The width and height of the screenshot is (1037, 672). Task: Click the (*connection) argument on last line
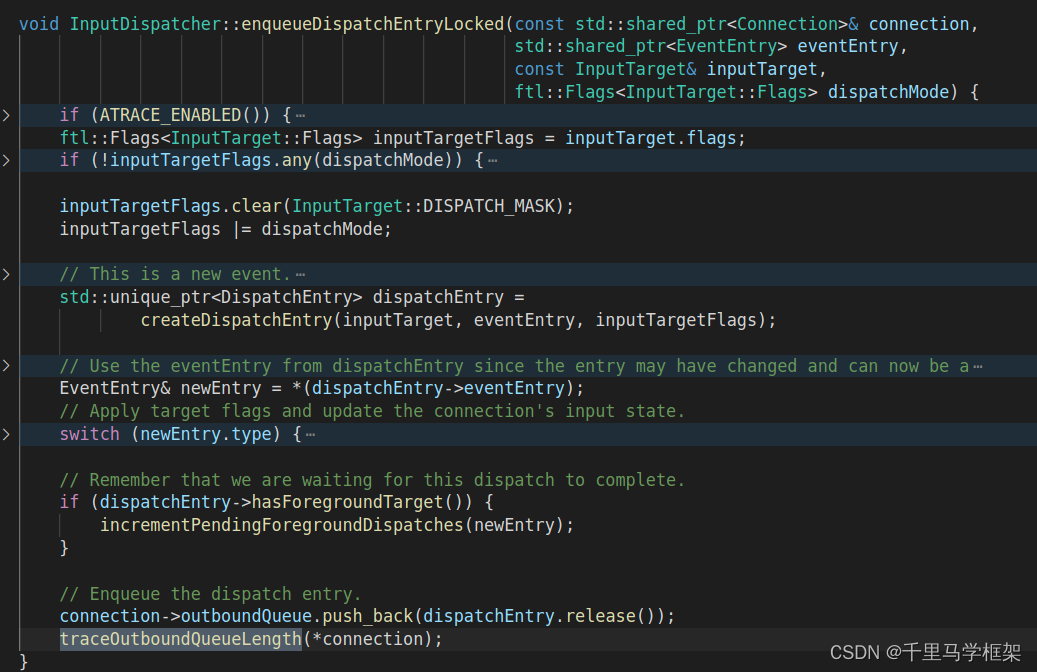coord(367,639)
